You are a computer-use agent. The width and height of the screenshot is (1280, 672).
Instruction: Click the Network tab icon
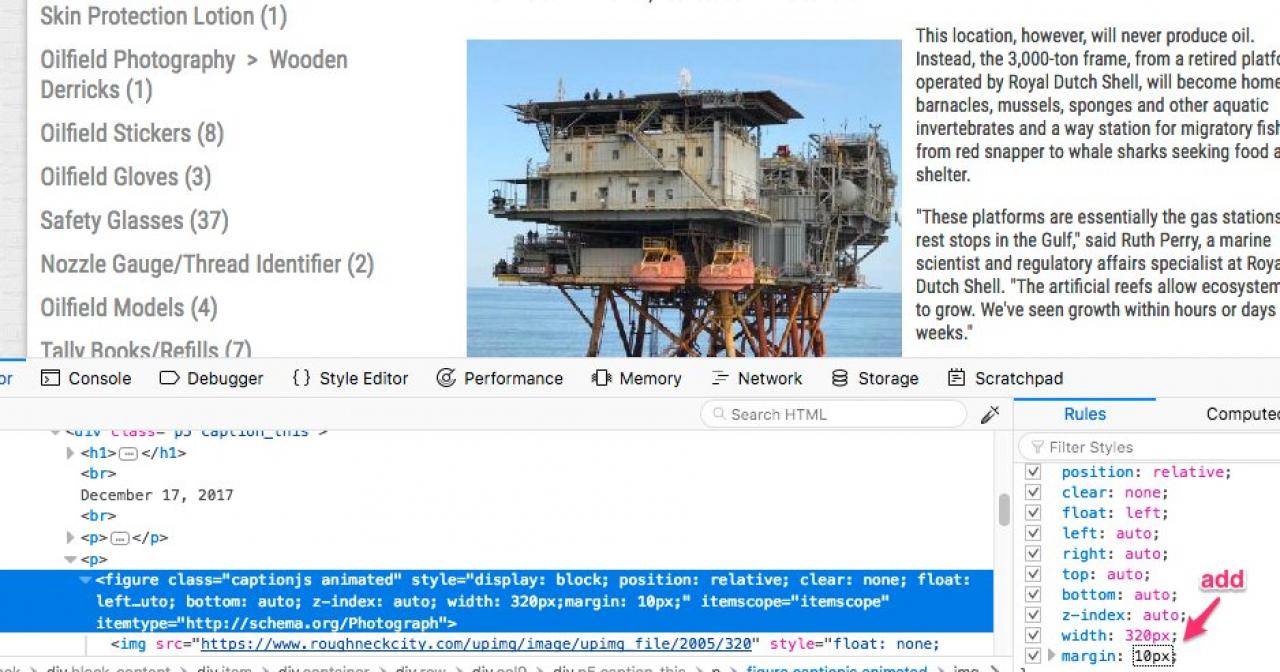click(720, 378)
